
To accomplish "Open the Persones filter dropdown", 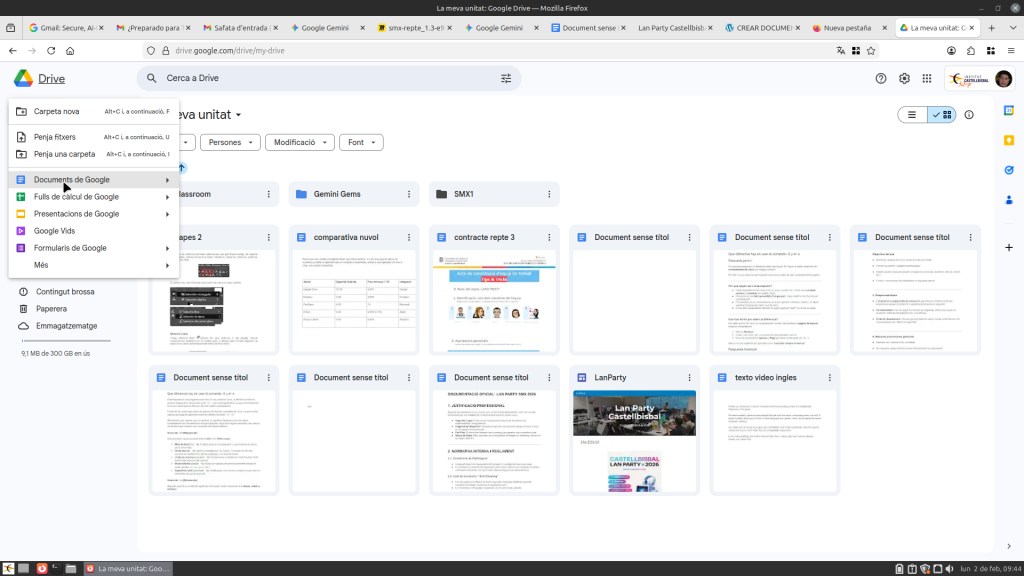I will (230, 143).
